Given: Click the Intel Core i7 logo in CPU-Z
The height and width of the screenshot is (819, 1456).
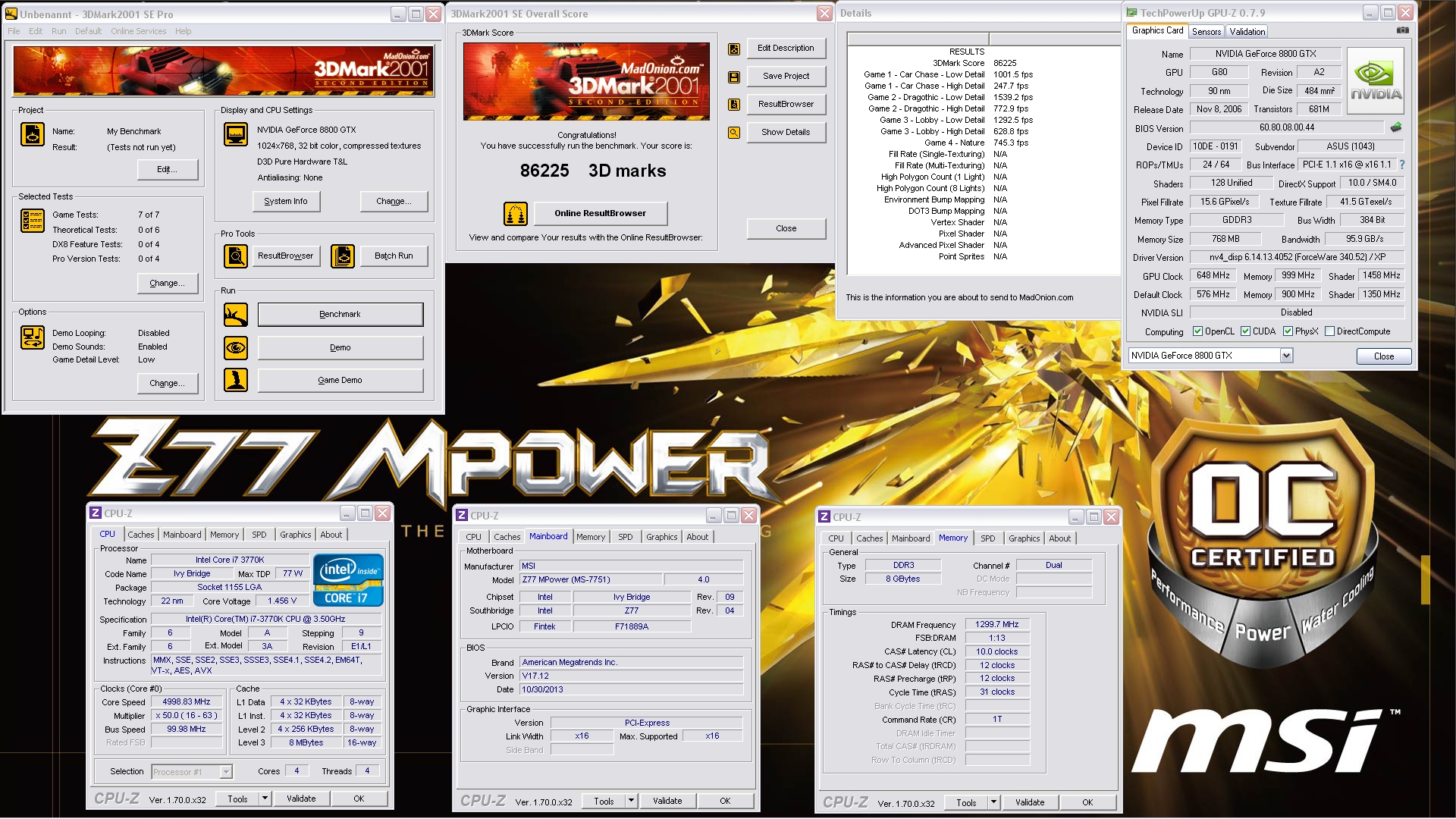Looking at the screenshot, I should tap(348, 580).
